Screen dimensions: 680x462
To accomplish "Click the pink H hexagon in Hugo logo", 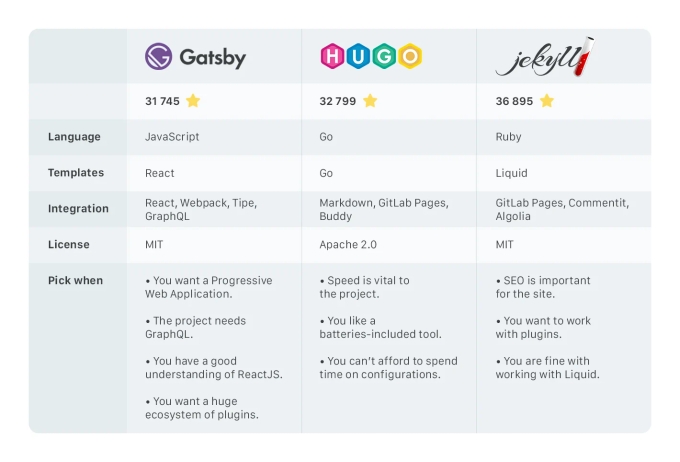I will pos(333,56).
